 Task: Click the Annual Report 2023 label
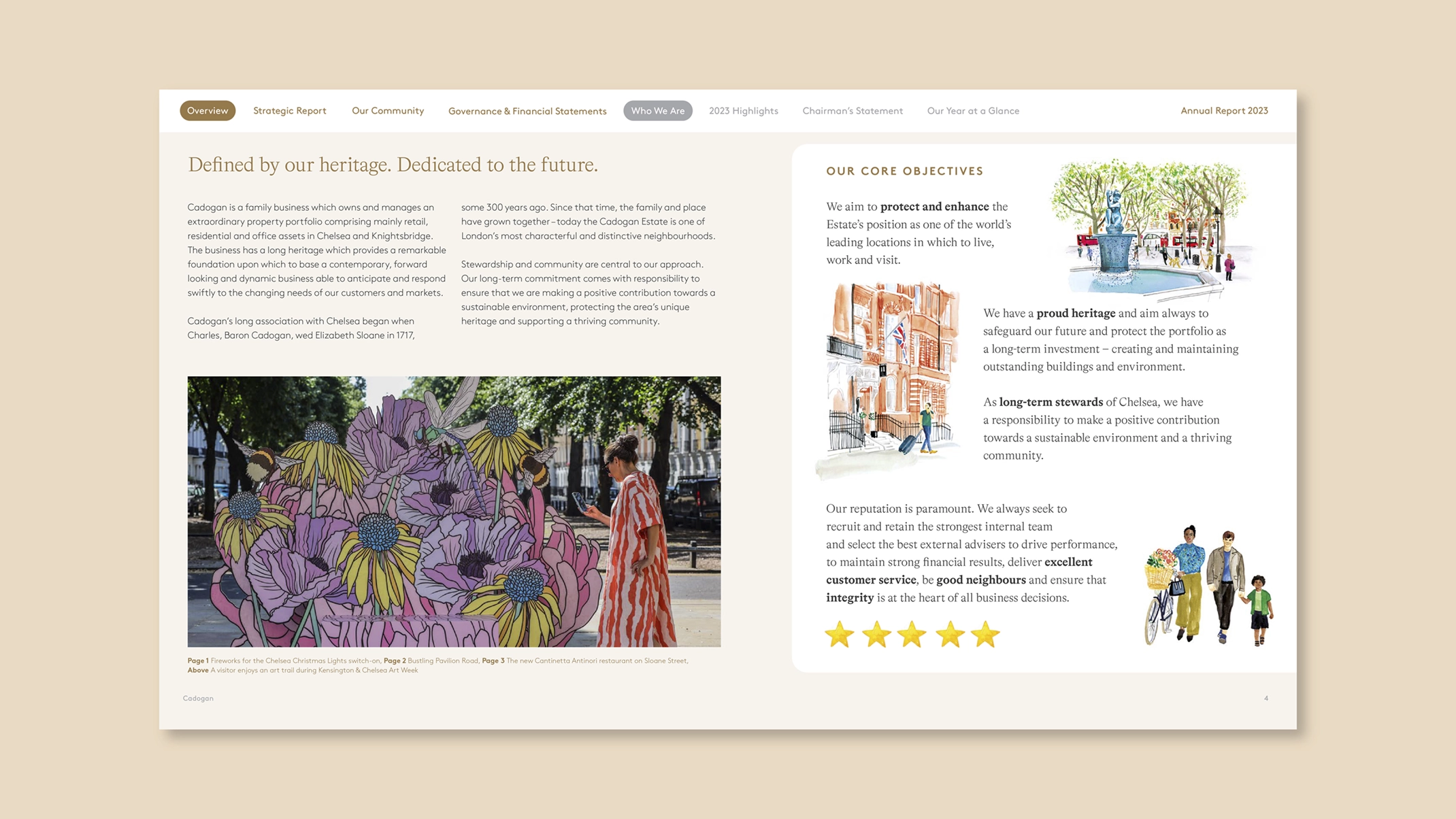point(1223,111)
